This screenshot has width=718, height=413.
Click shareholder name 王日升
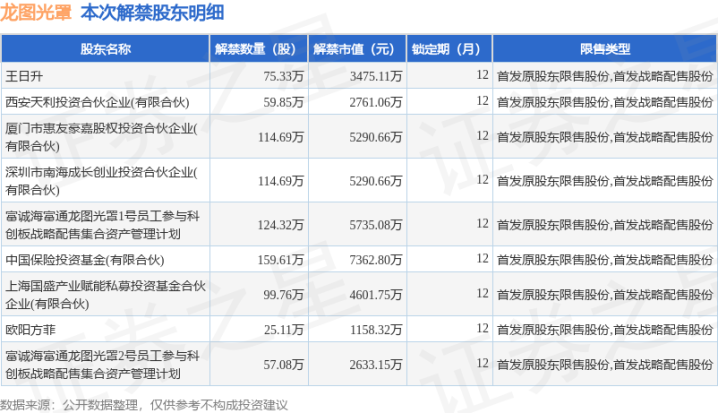24,76
